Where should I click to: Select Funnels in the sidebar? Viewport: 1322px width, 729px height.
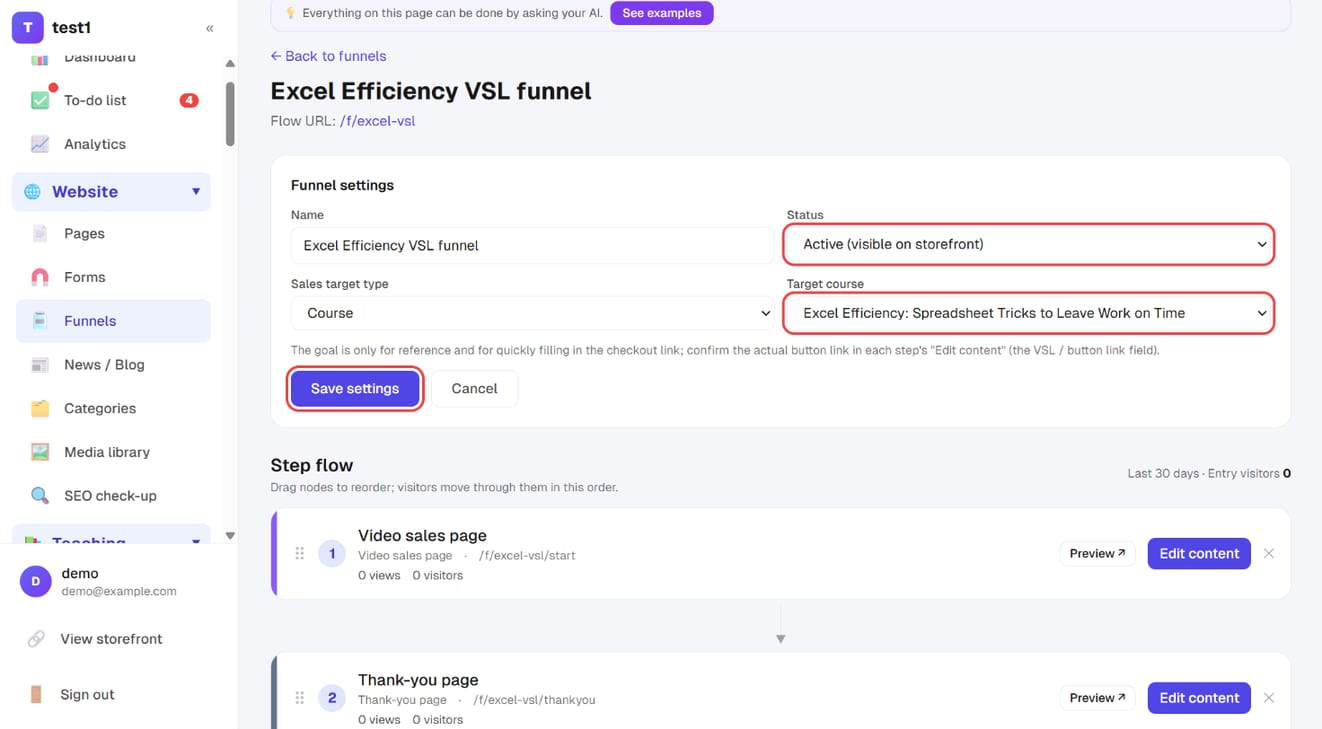tap(113, 321)
